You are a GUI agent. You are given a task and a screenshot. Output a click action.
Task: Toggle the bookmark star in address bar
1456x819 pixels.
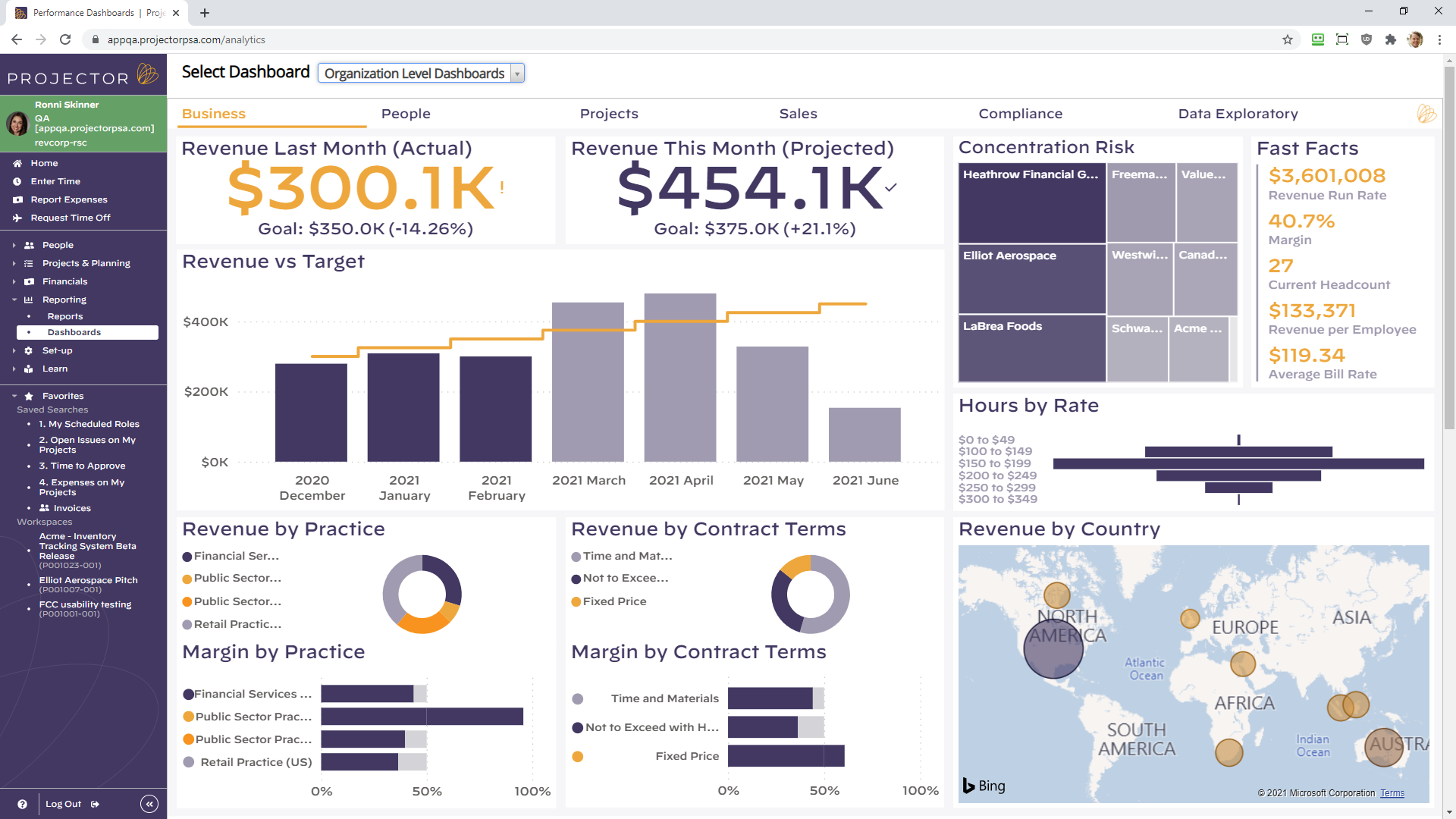tap(1288, 39)
